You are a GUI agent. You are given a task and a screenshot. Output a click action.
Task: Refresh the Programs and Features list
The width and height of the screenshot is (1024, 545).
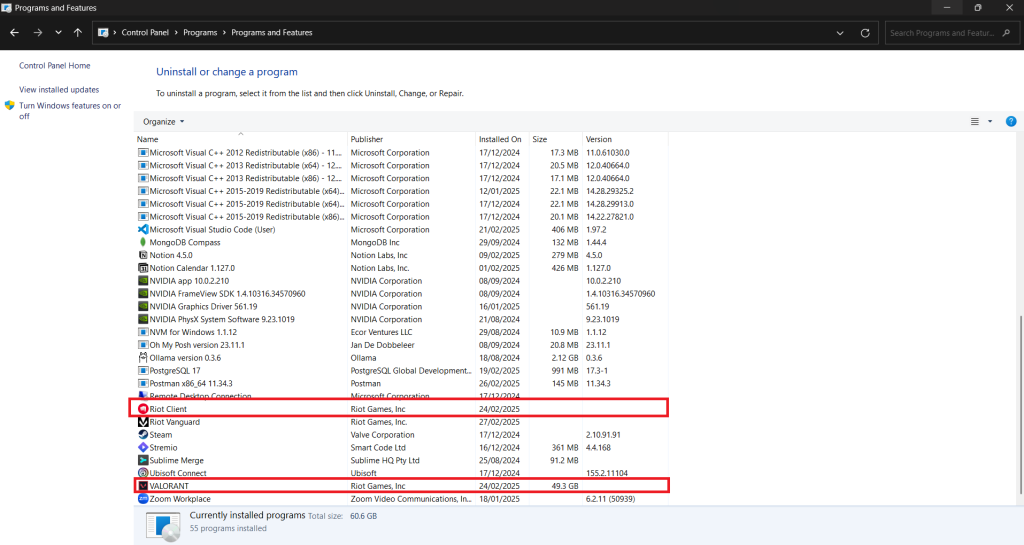[x=865, y=33]
